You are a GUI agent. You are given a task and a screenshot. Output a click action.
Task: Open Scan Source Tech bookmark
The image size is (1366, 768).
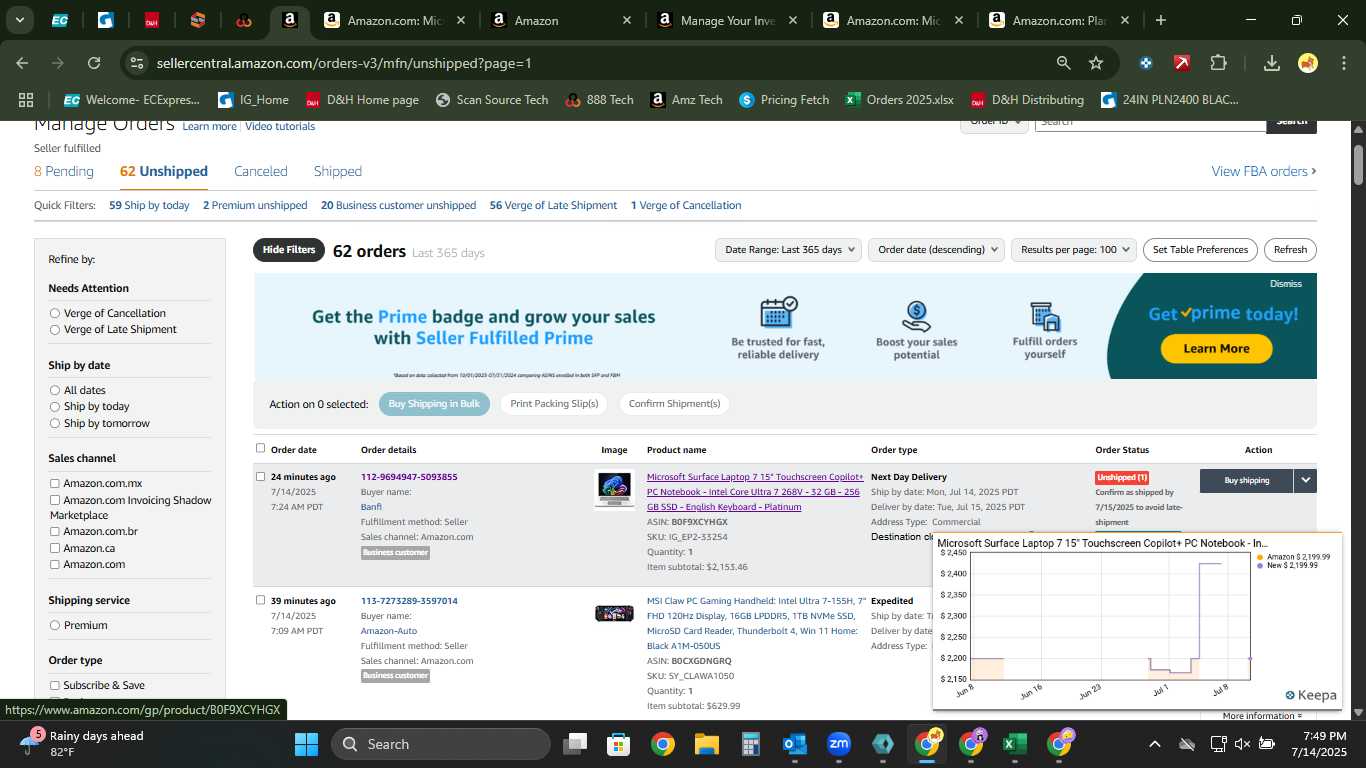[492, 100]
